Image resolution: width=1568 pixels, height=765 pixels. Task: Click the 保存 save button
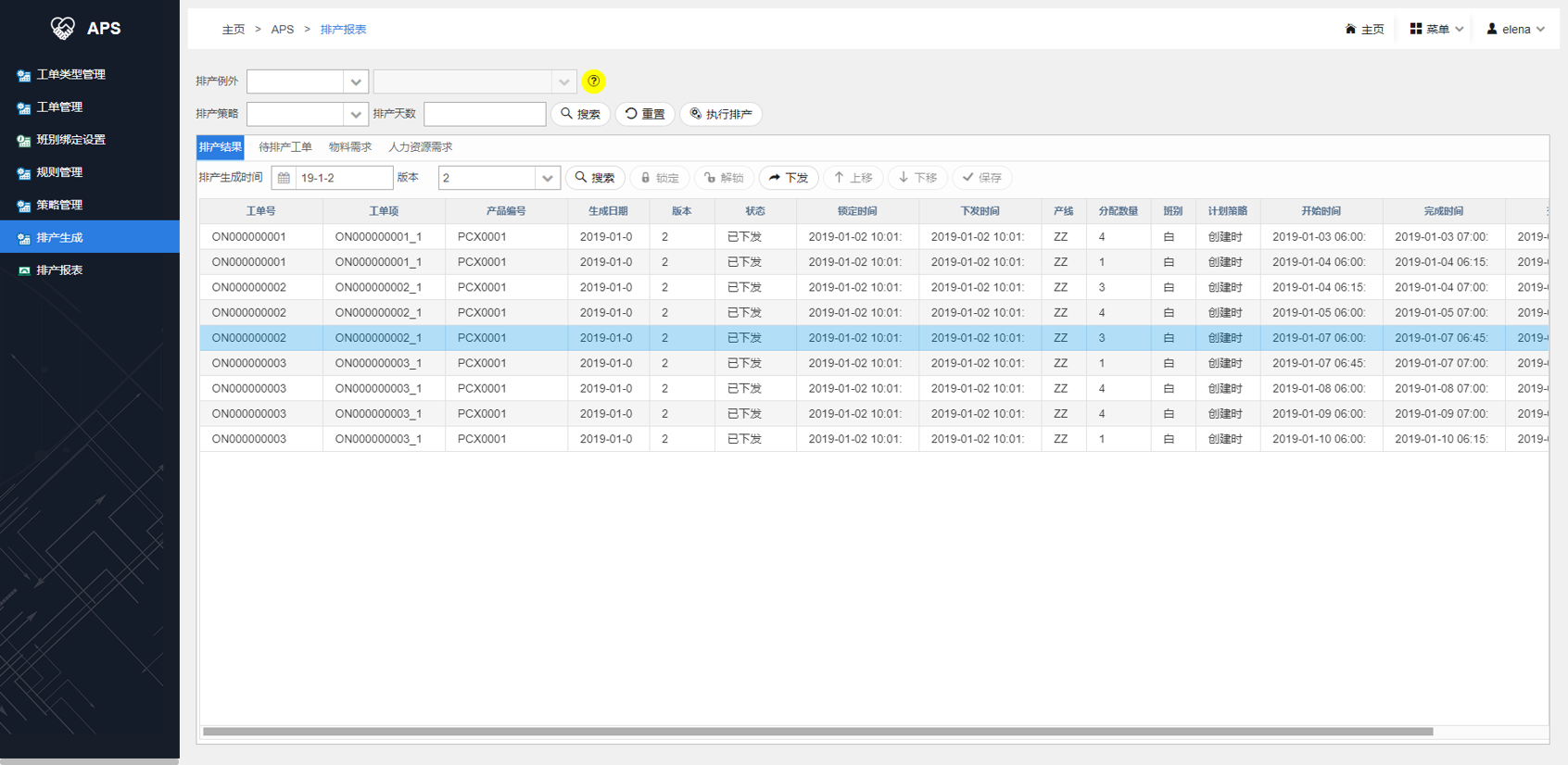point(982,178)
